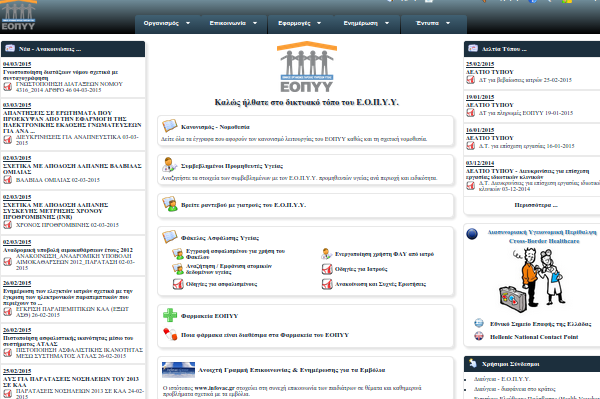Open the Ενημέρωση menu

coord(367,23)
